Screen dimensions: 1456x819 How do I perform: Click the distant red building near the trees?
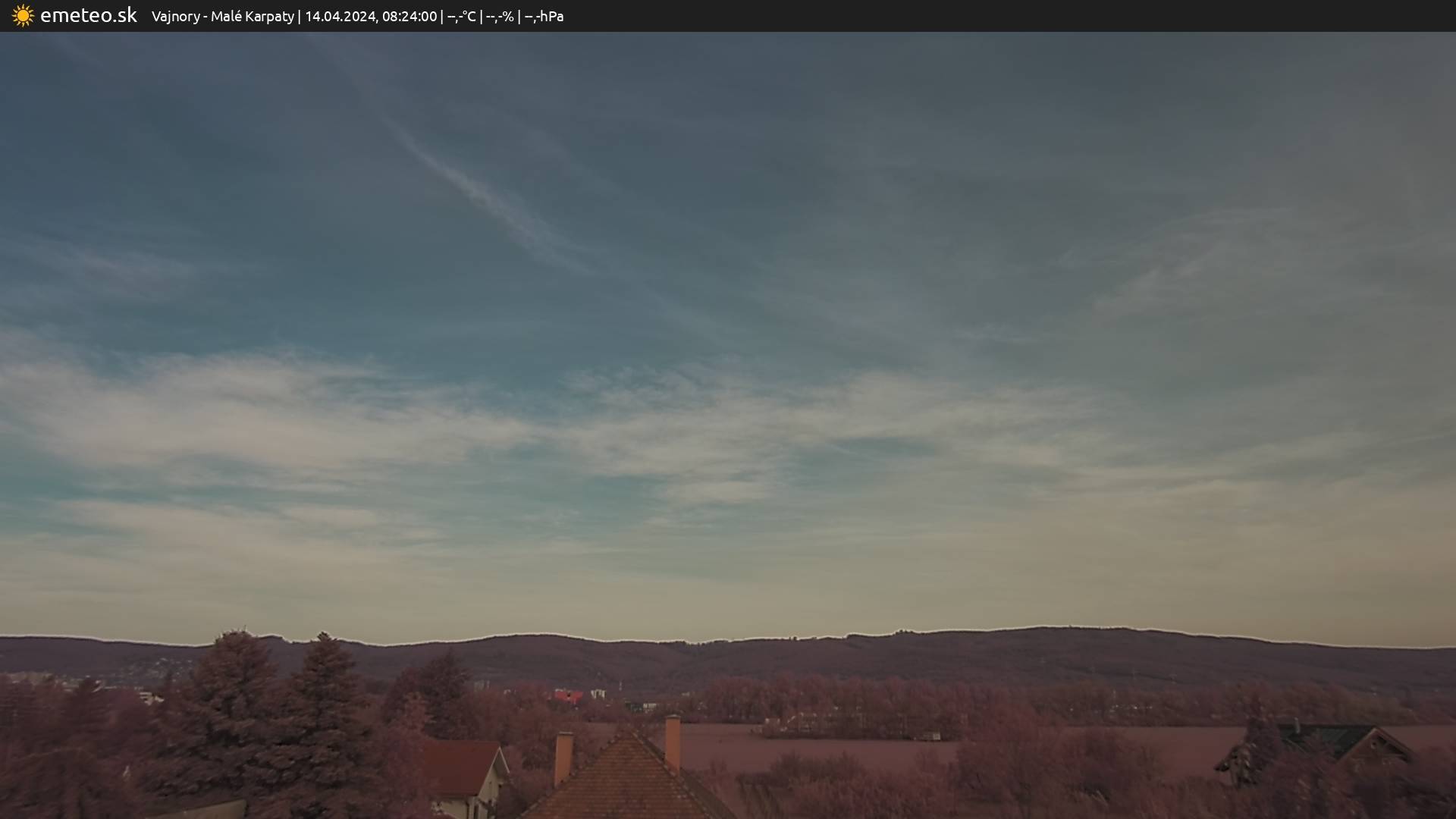(x=567, y=695)
